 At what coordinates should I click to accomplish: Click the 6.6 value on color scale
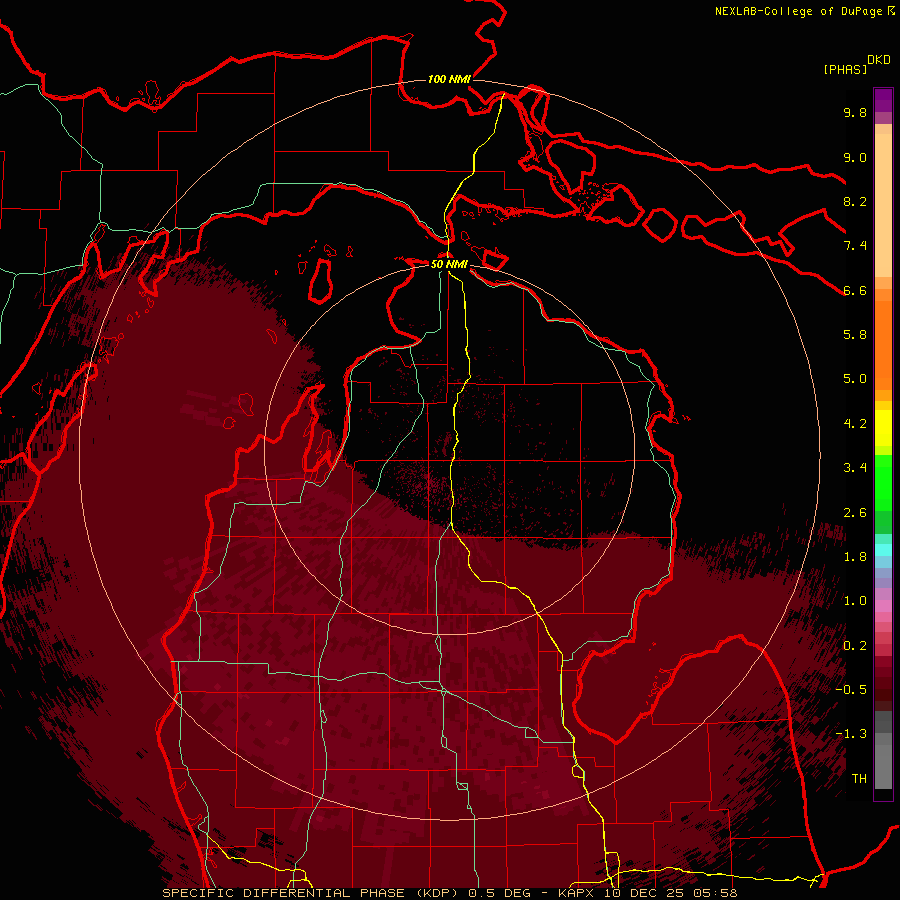855,290
